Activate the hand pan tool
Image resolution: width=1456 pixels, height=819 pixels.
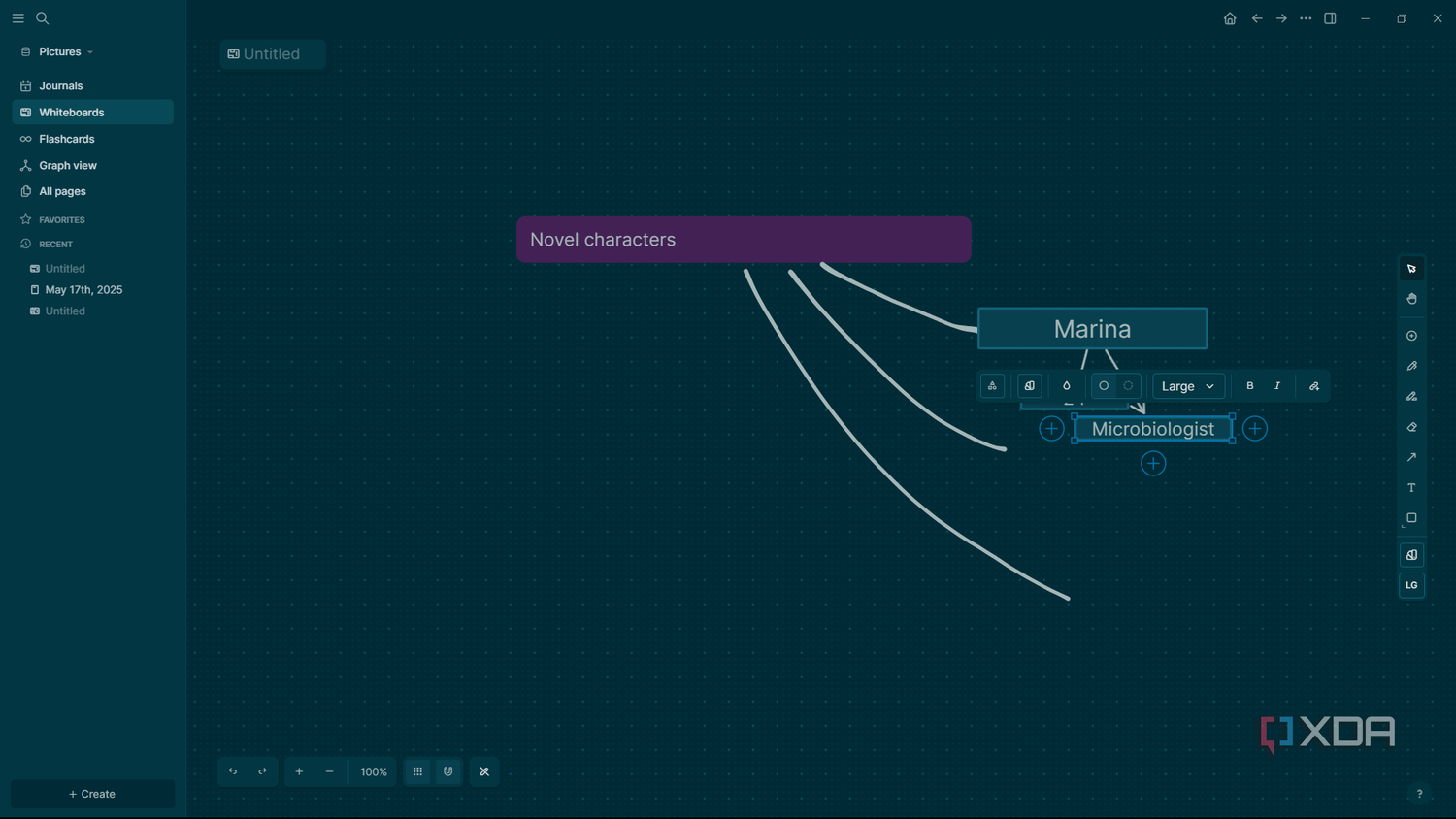[x=1411, y=299]
